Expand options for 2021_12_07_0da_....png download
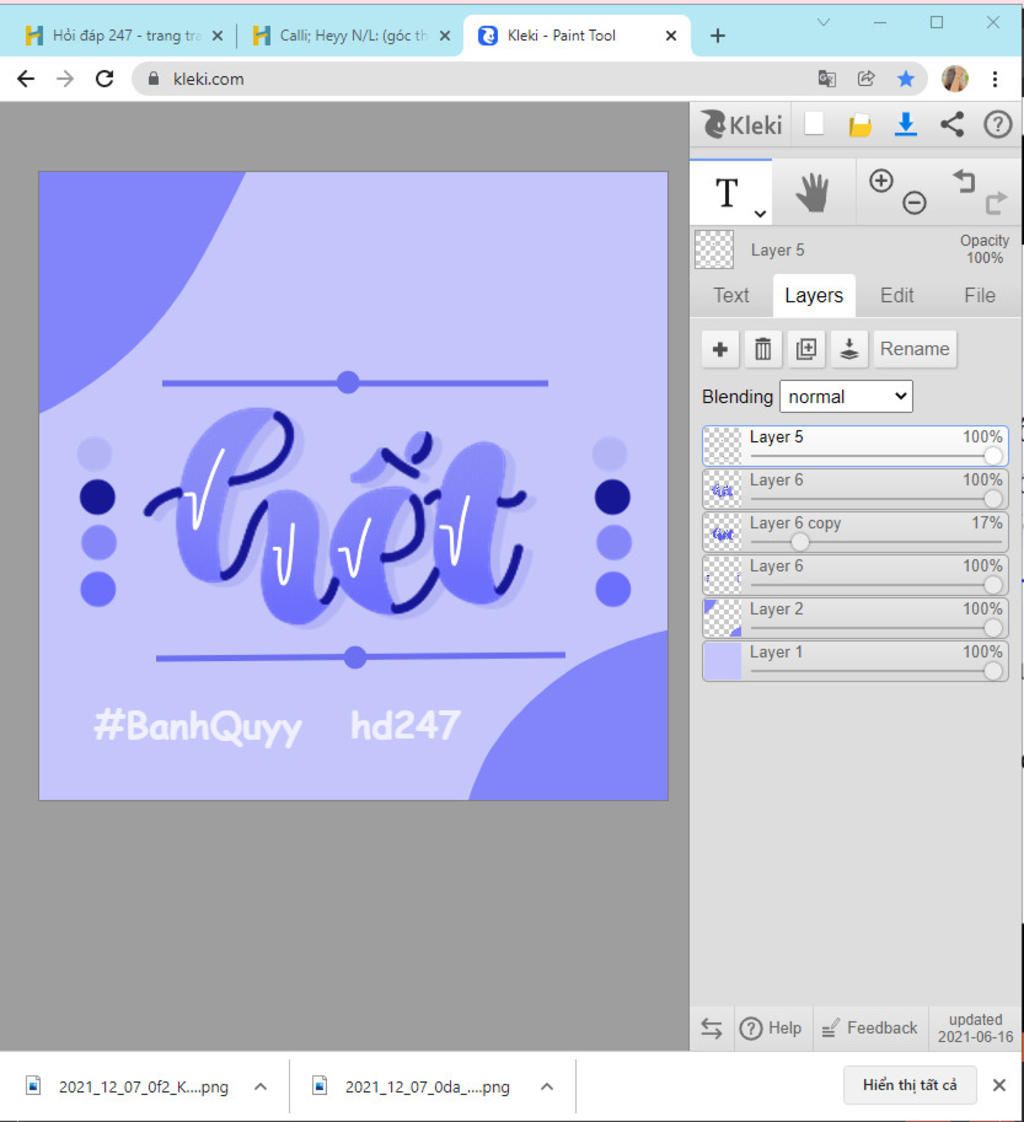This screenshot has height=1122, width=1024. pyautogui.click(x=547, y=1087)
